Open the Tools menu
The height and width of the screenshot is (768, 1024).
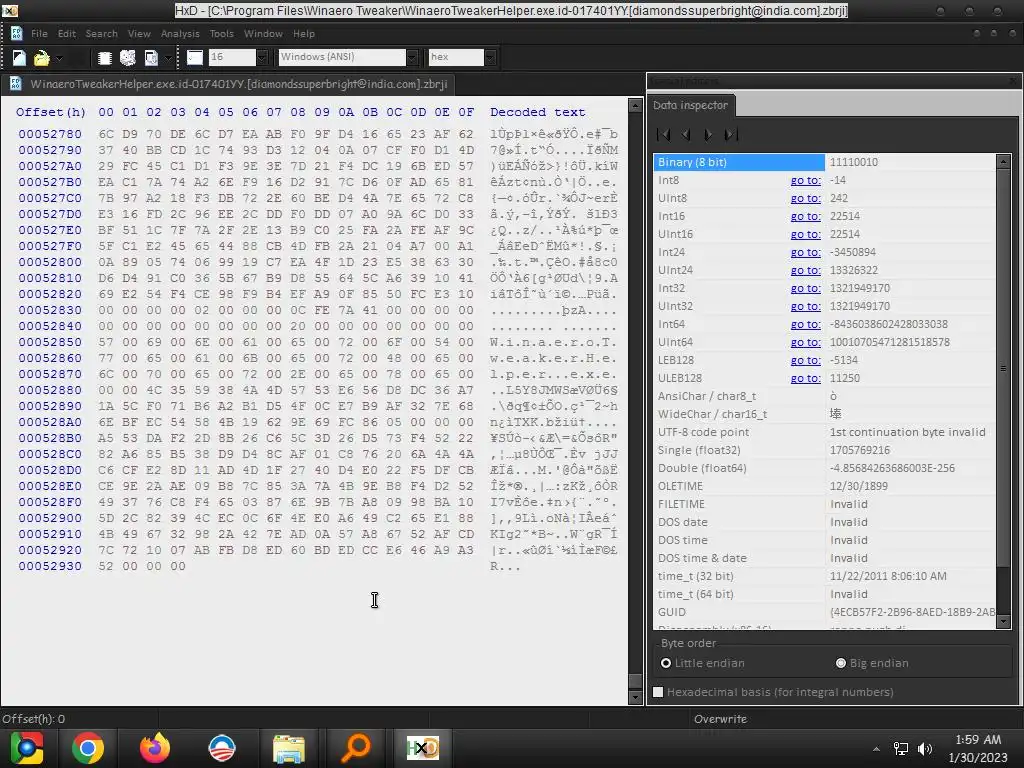pos(221,33)
